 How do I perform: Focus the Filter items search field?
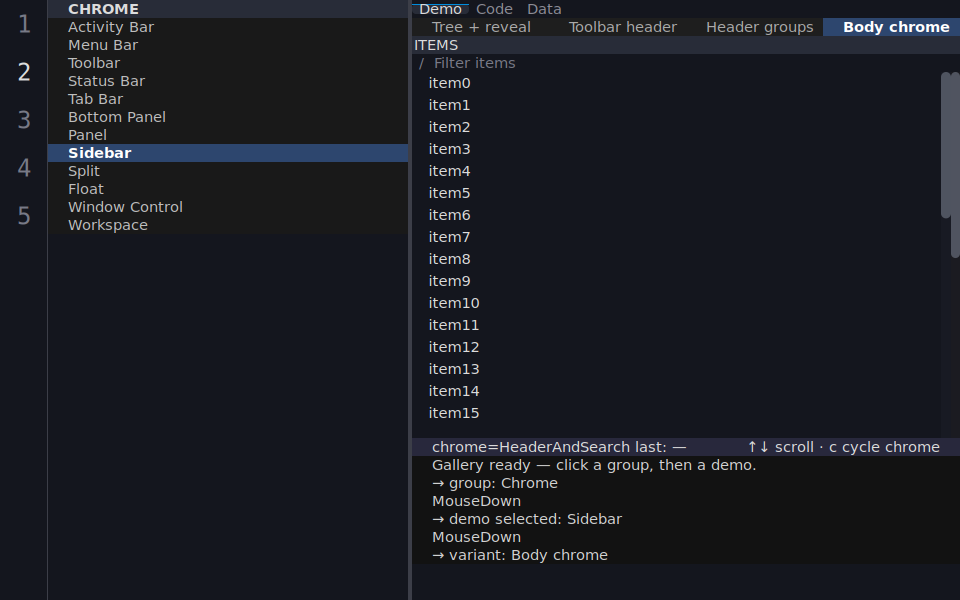(x=686, y=63)
